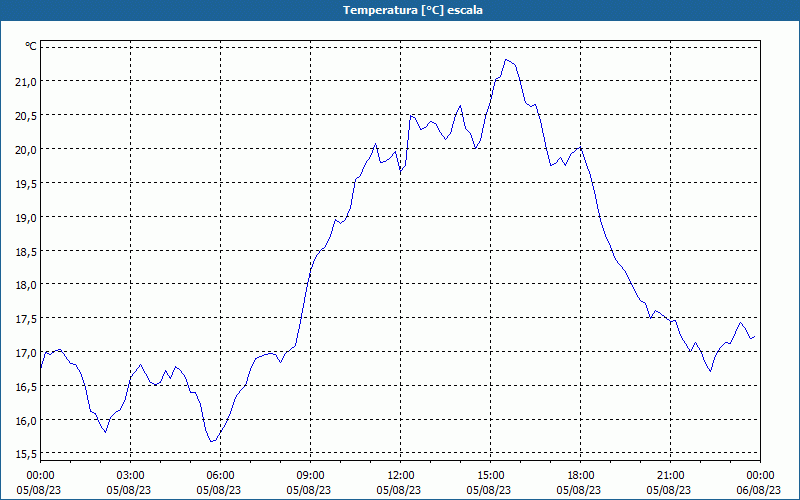
Task: Click the °C unit label on axis
Action: [x=31, y=47]
